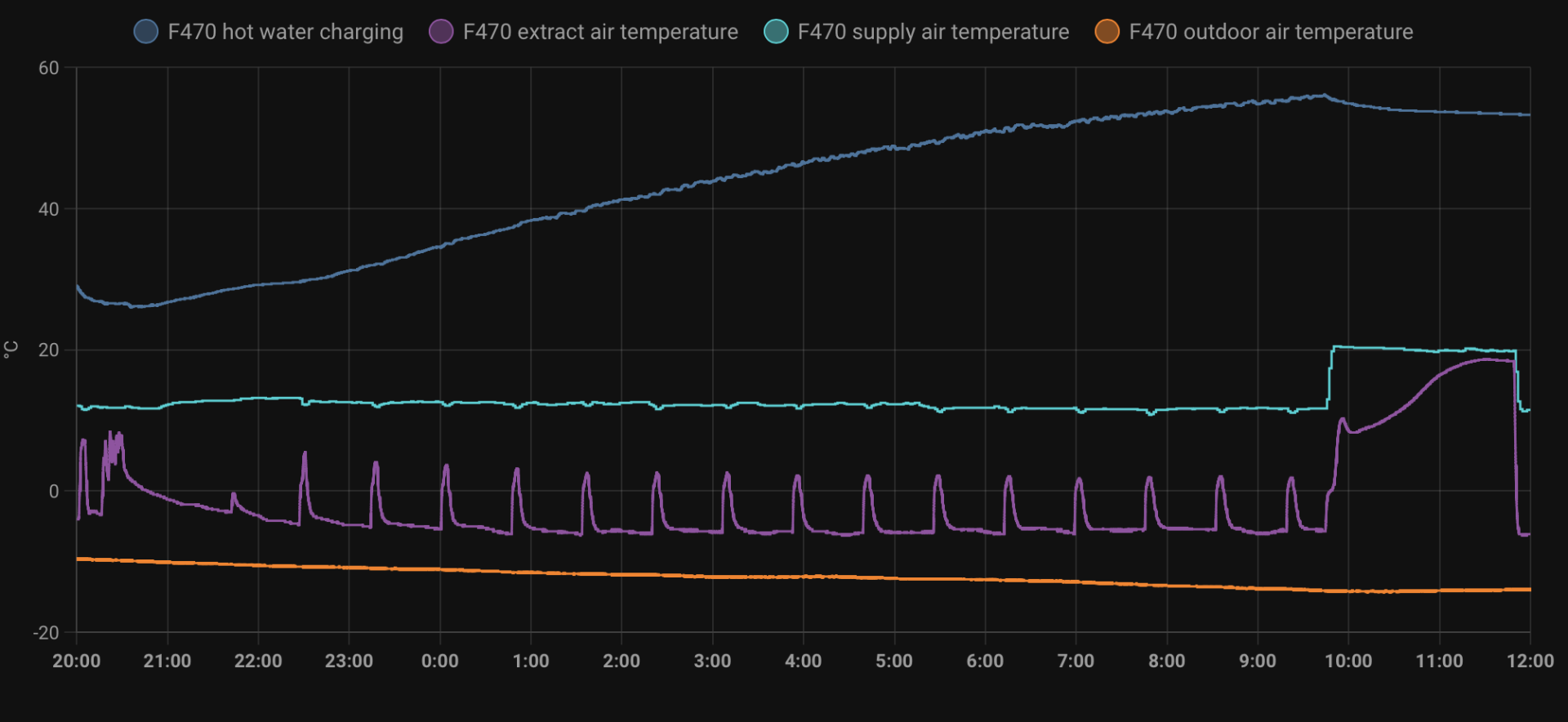
Task: Click the 4:00 time axis label
Action: pos(804,661)
